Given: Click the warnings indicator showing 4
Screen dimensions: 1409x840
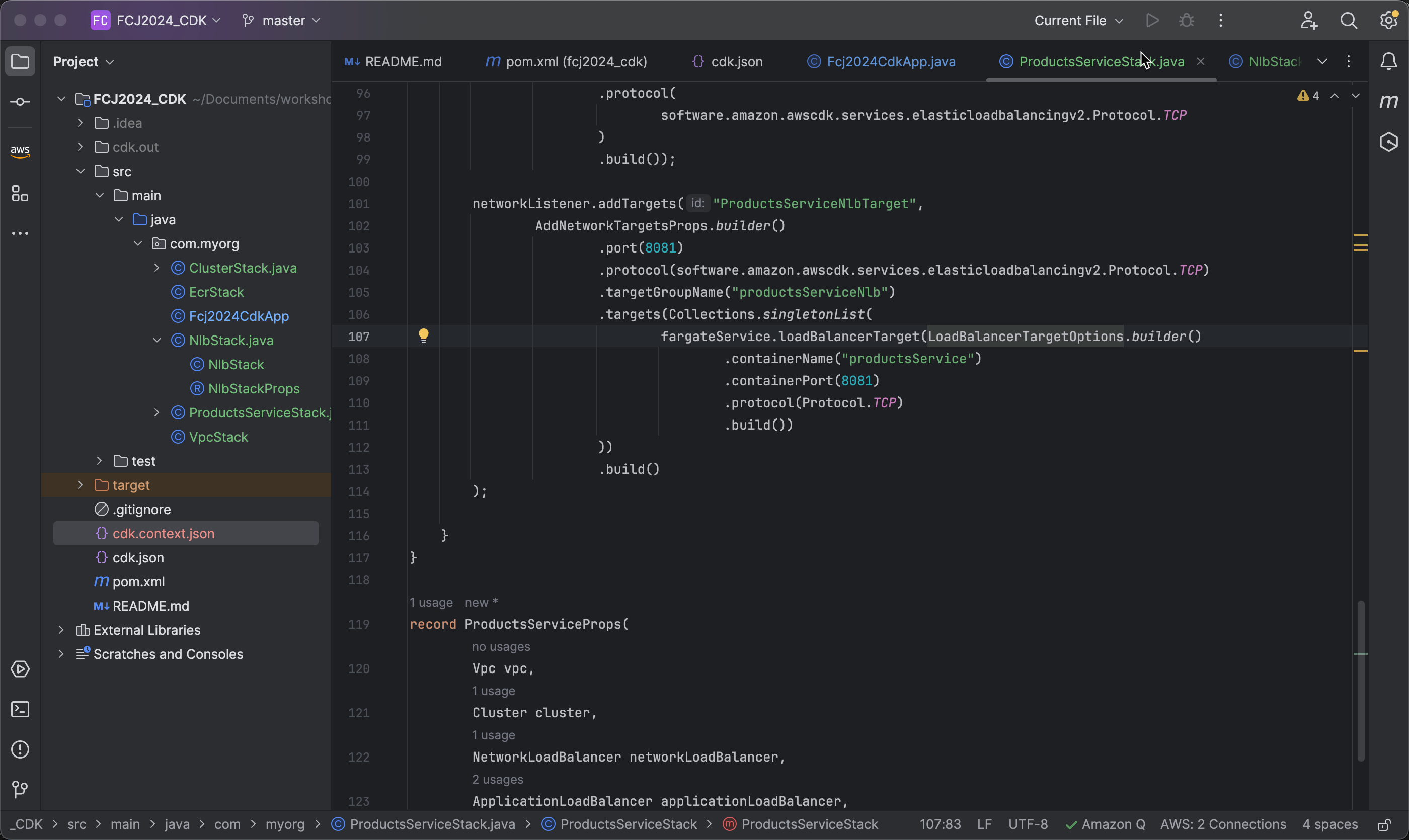Looking at the screenshot, I should [x=1309, y=96].
